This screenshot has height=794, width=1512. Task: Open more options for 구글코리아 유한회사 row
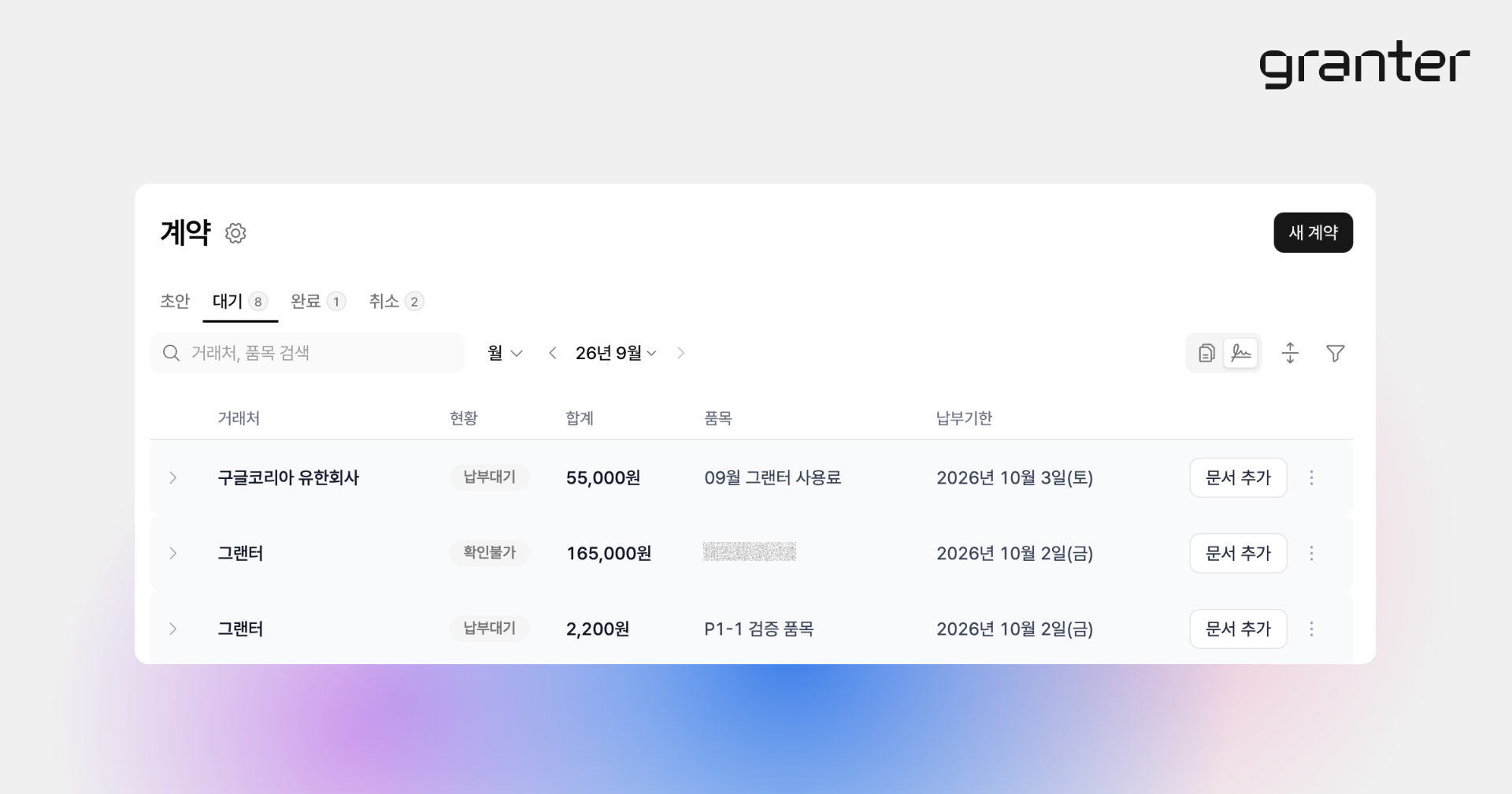click(1312, 477)
